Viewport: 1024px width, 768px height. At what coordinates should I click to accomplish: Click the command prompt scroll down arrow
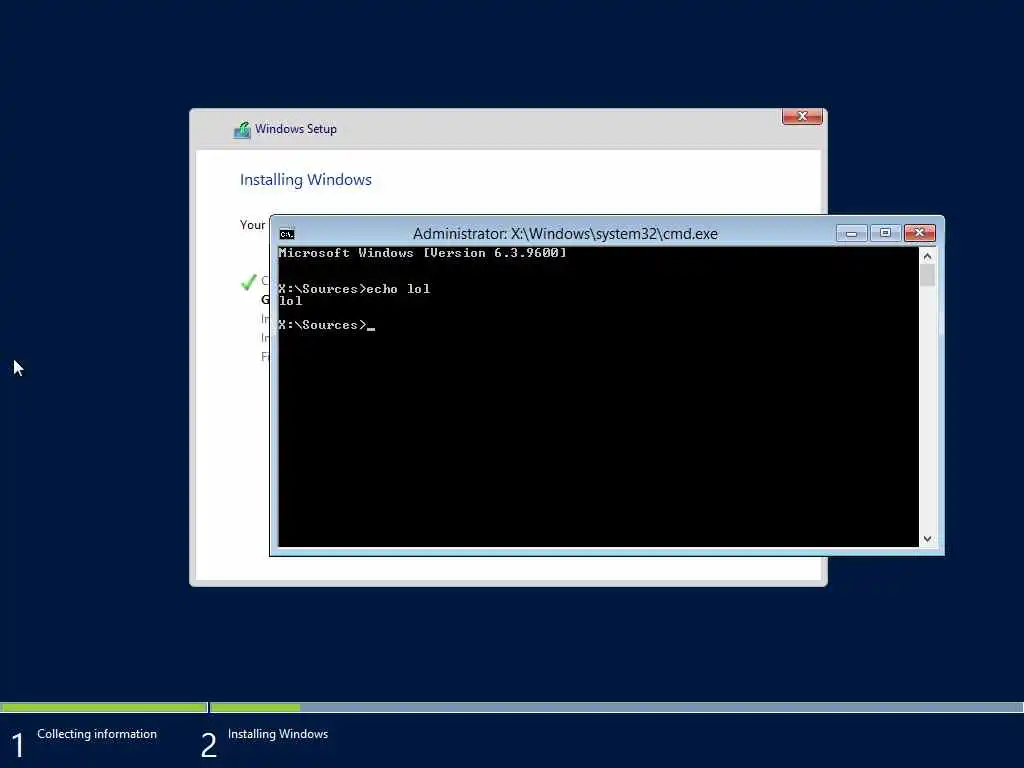[927, 539]
